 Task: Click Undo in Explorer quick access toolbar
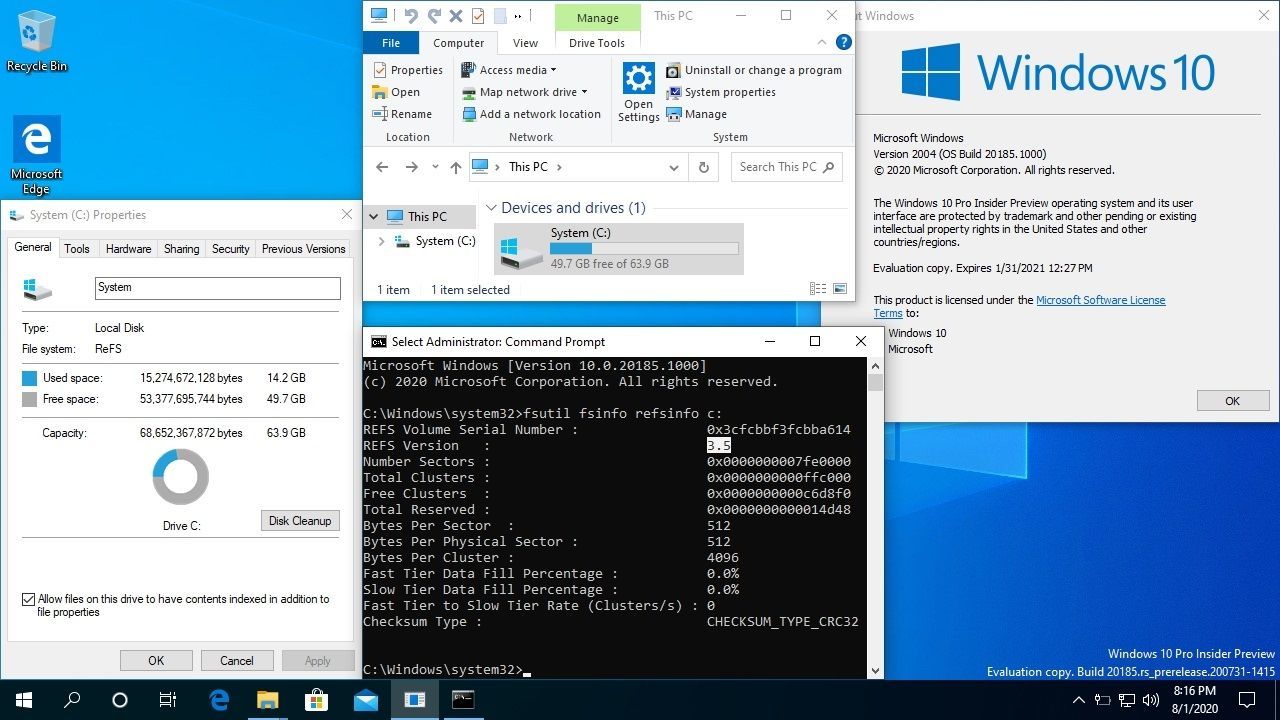(x=411, y=16)
